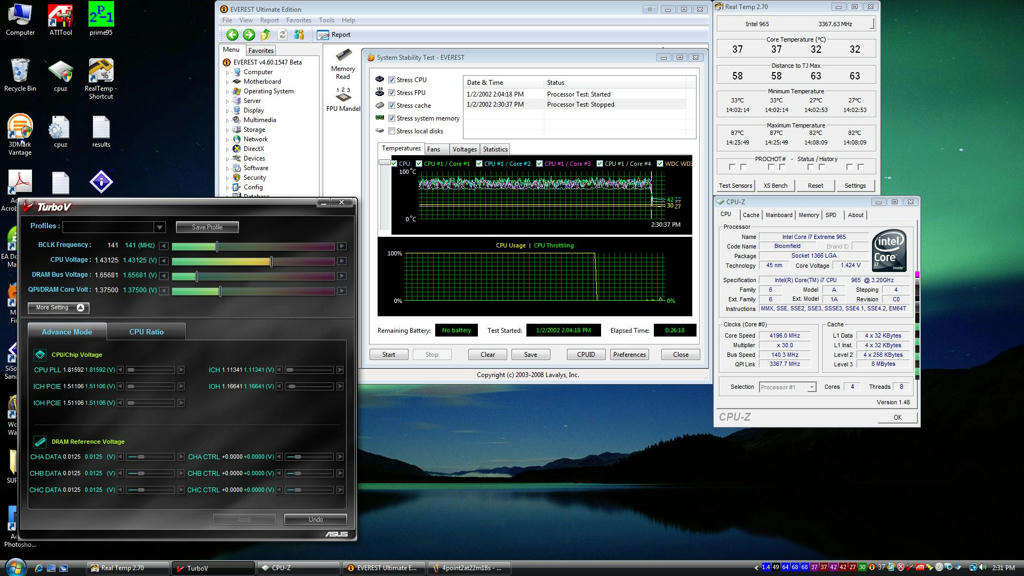The width and height of the screenshot is (1024, 576).
Task: Click the CPU Voltage slider handle
Action: (271, 261)
